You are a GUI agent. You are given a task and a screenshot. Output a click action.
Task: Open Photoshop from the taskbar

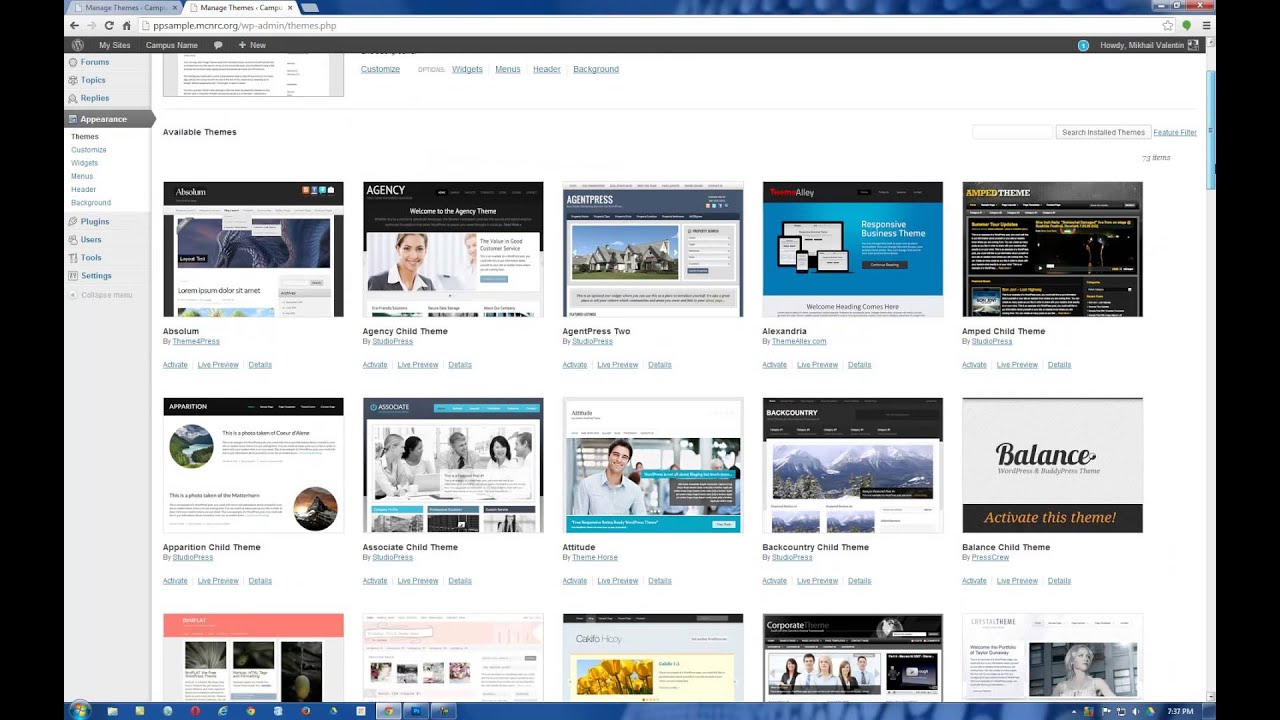click(416, 710)
